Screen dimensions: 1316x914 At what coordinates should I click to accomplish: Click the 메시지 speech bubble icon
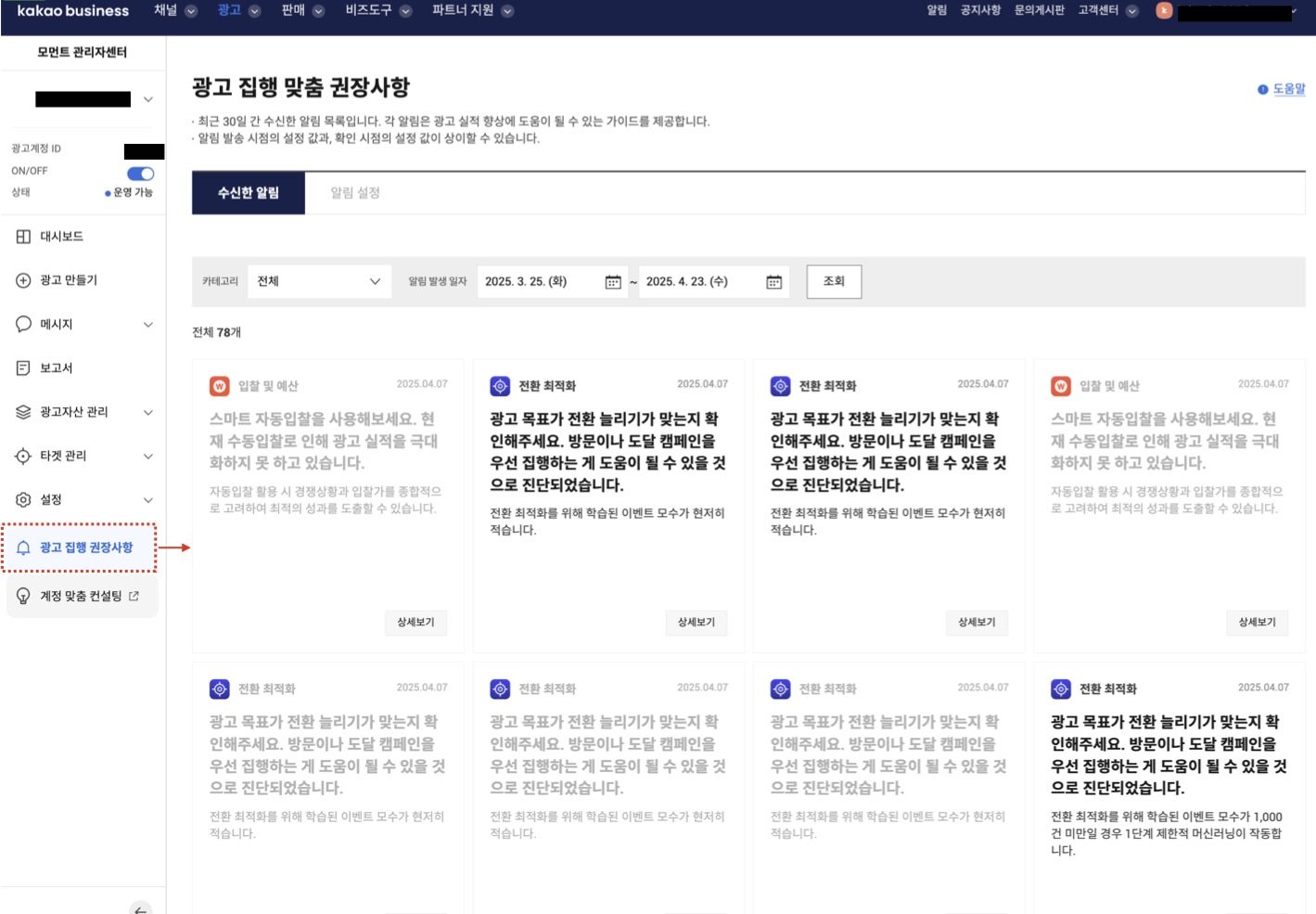coord(23,324)
